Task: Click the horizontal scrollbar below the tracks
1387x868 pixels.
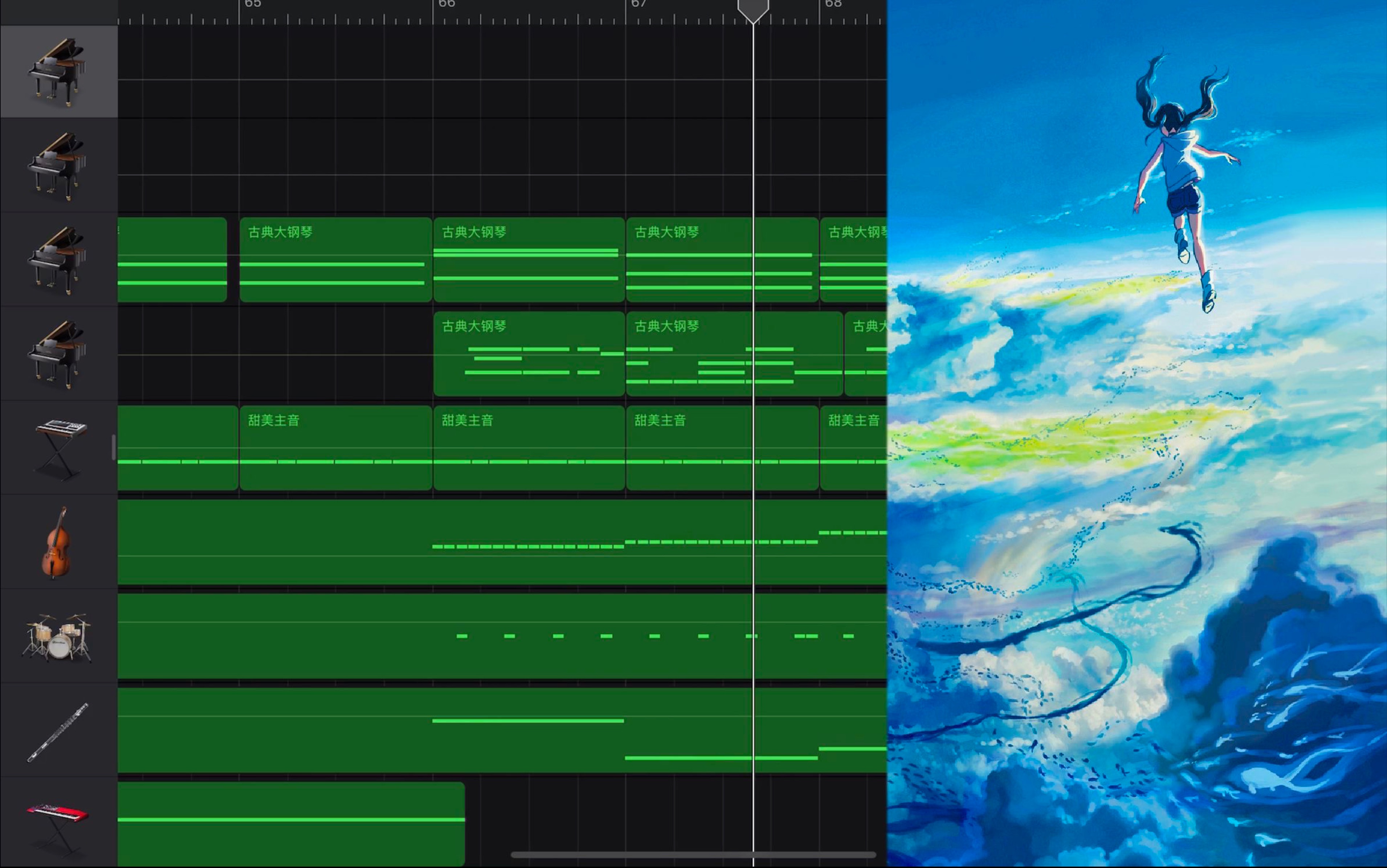Action: pyautogui.click(x=693, y=855)
